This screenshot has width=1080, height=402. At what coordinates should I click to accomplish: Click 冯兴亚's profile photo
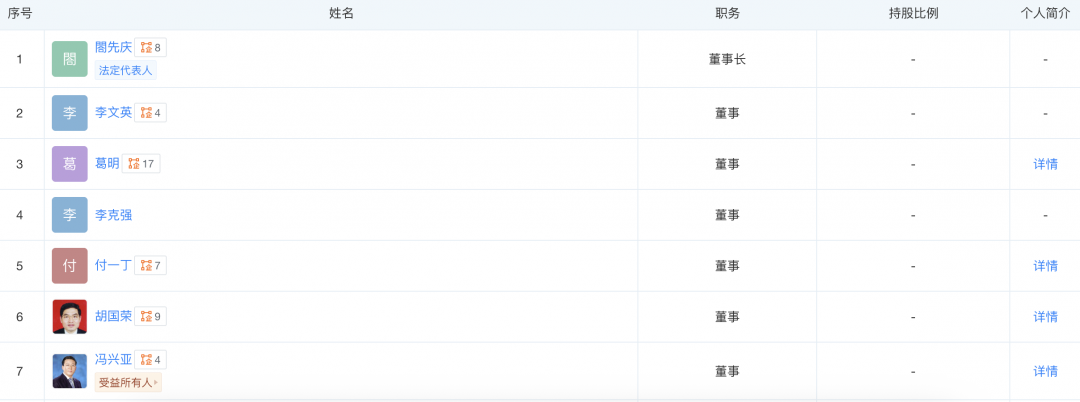(x=70, y=371)
